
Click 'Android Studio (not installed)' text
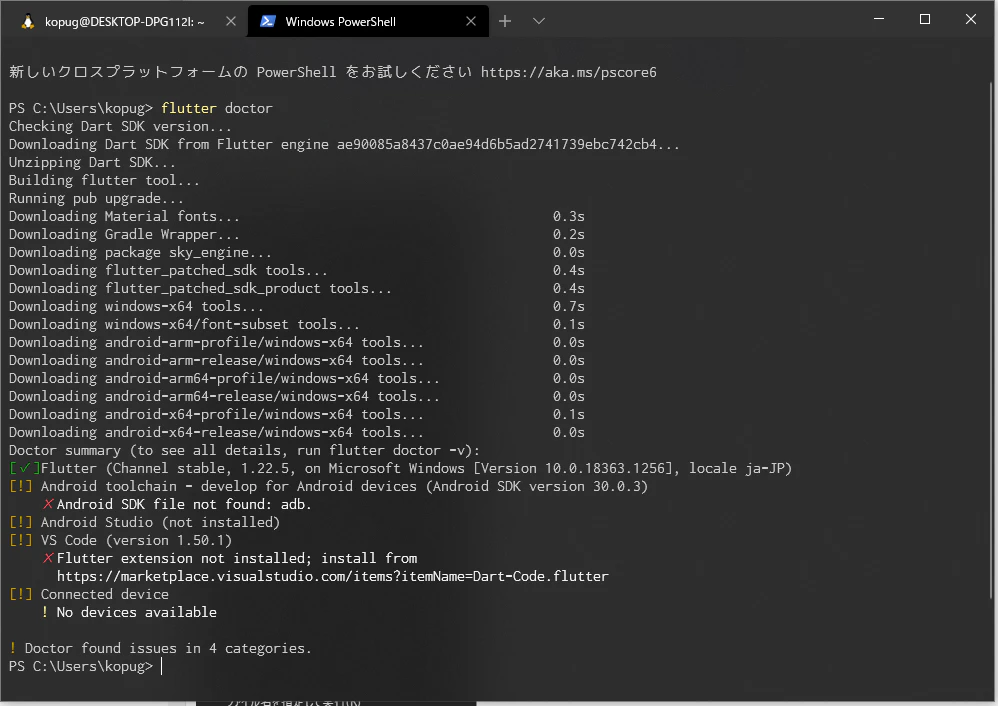pos(160,523)
